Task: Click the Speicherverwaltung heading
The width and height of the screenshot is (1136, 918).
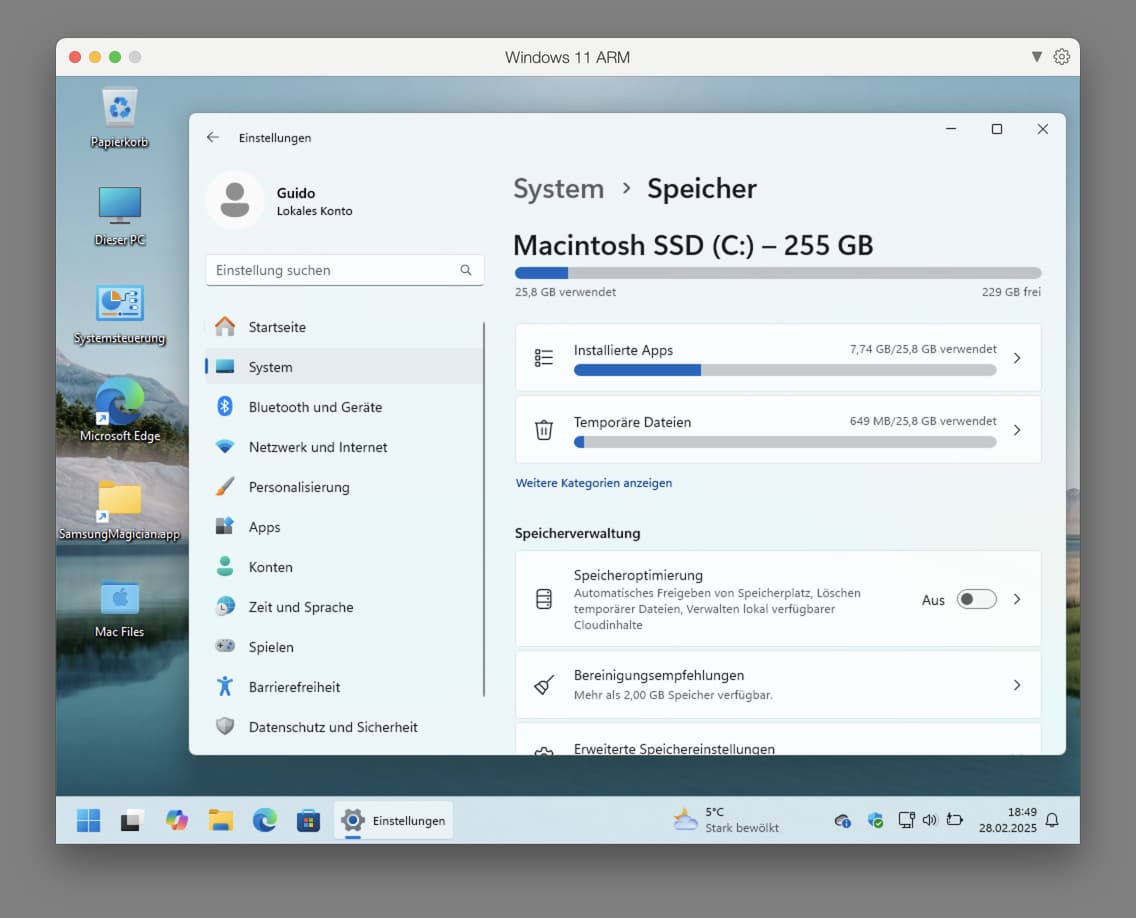Action: [x=577, y=533]
